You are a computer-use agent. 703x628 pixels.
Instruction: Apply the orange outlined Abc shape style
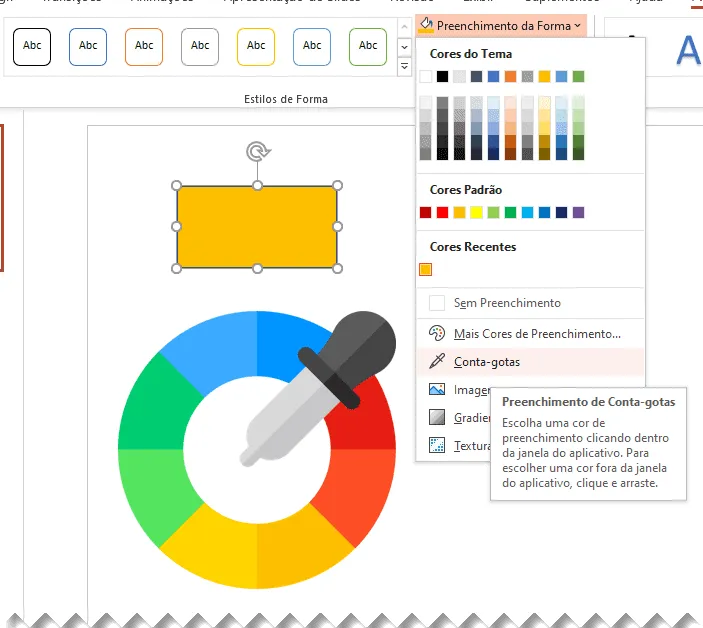pos(144,47)
